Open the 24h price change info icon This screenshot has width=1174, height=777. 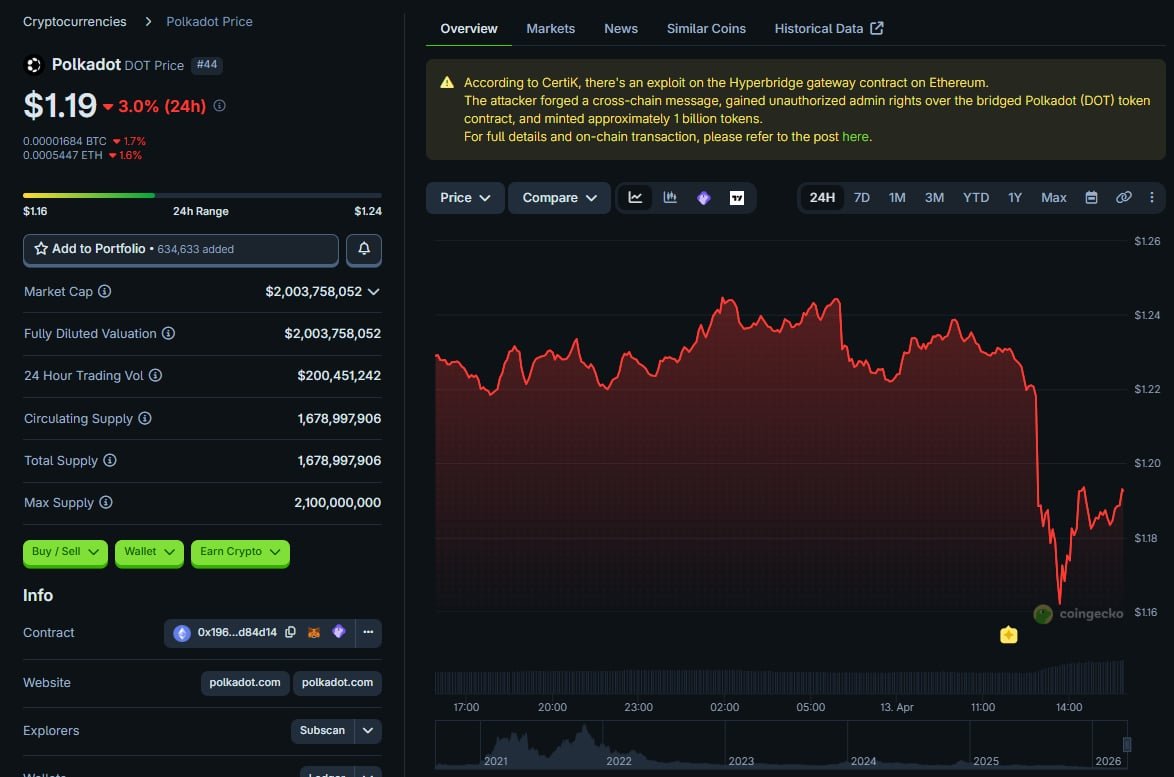pyautogui.click(x=219, y=106)
